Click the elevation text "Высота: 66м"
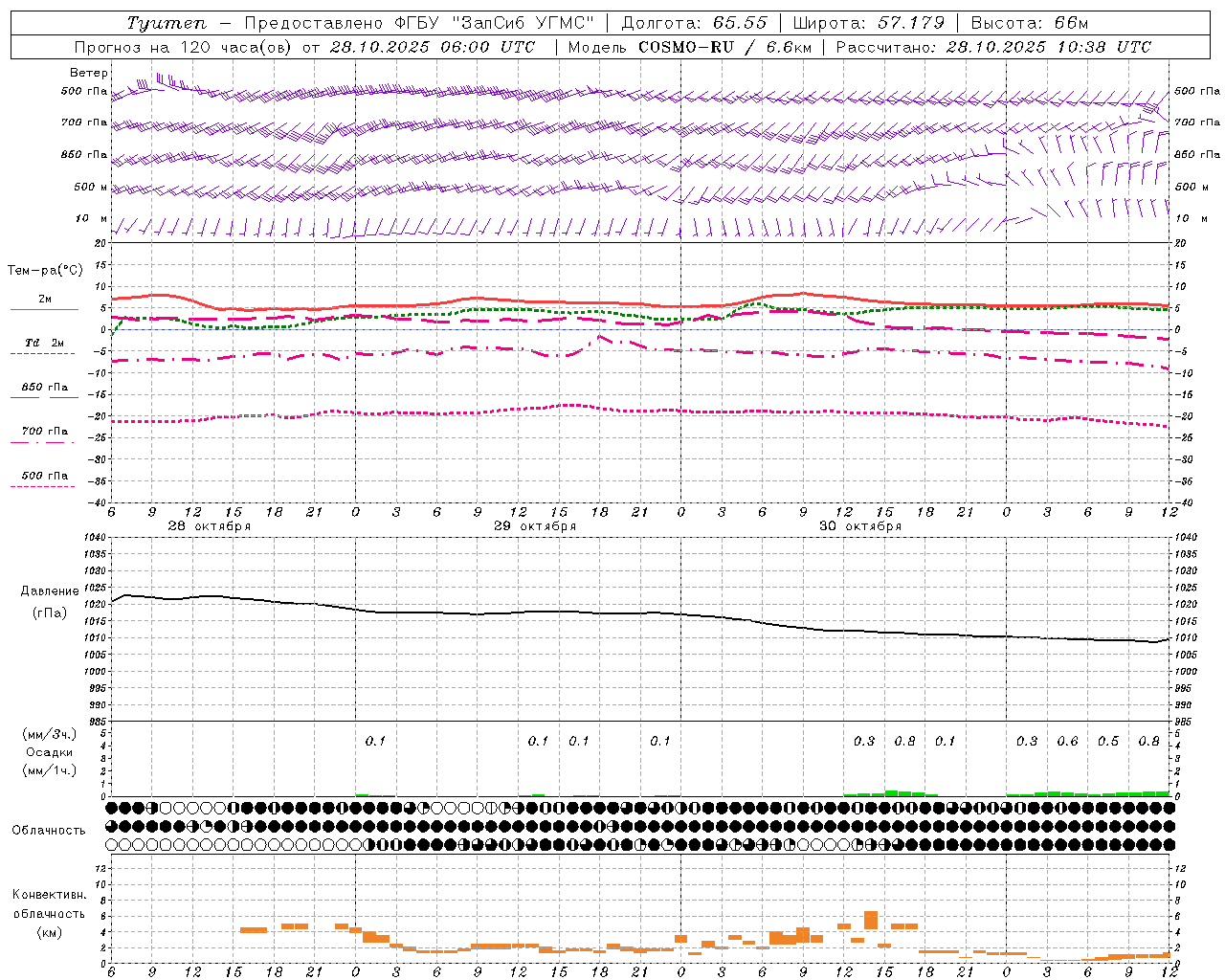This screenshot has width=1225, height=980. [1030, 23]
